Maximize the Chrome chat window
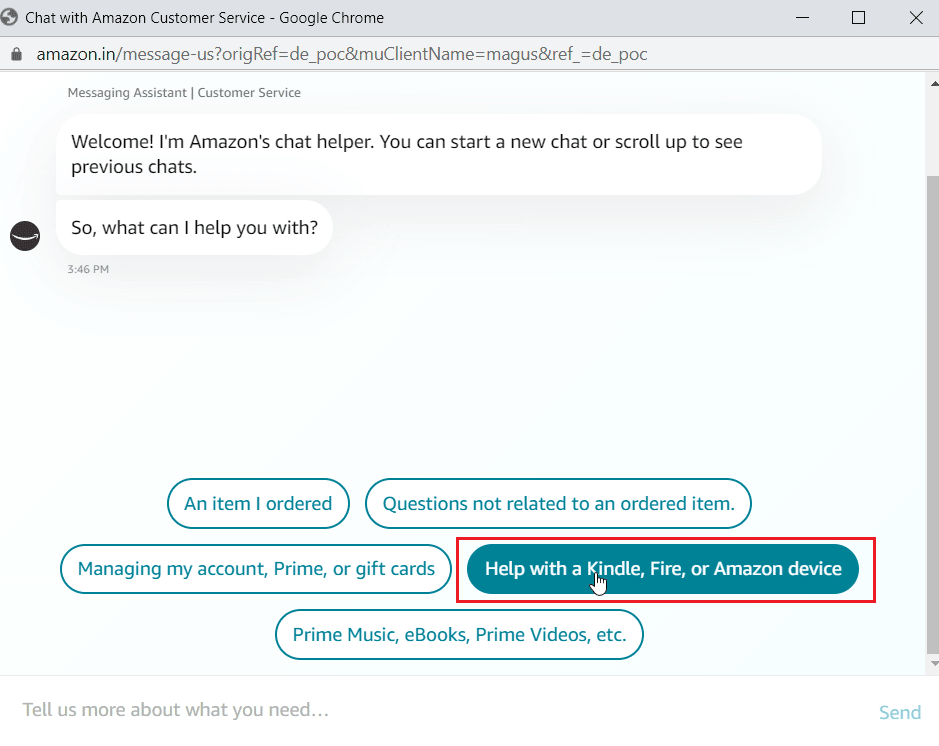939x746 pixels. click(x=858, y=18)
